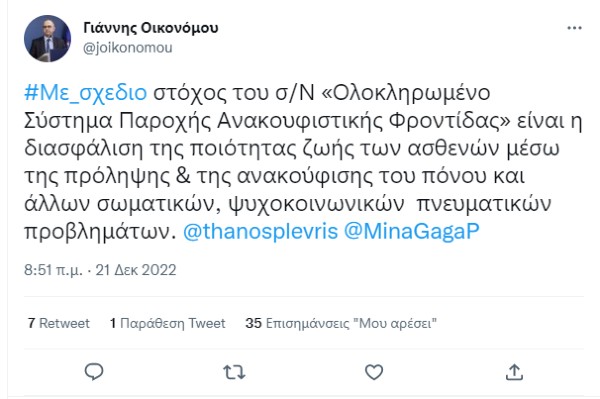This screenshot has width=600, height=399.
Task: Open the @thanosplevris mention
Action: tap(261, 231)
